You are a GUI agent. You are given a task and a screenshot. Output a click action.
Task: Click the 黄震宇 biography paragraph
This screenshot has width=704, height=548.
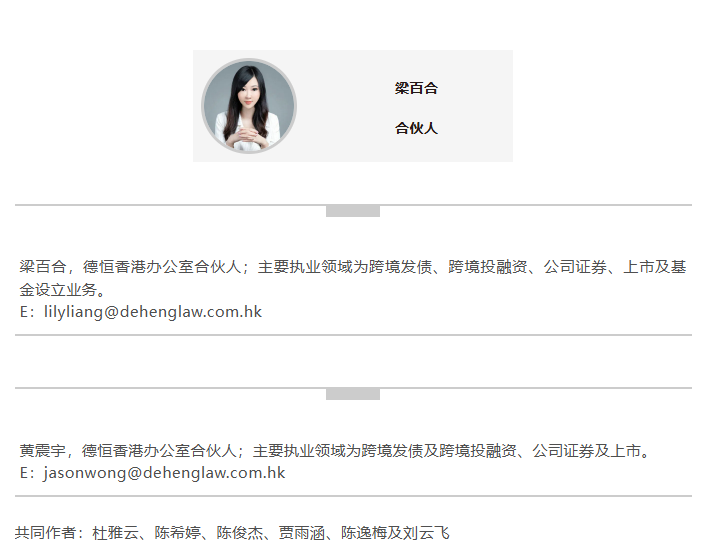coord(335,451)
